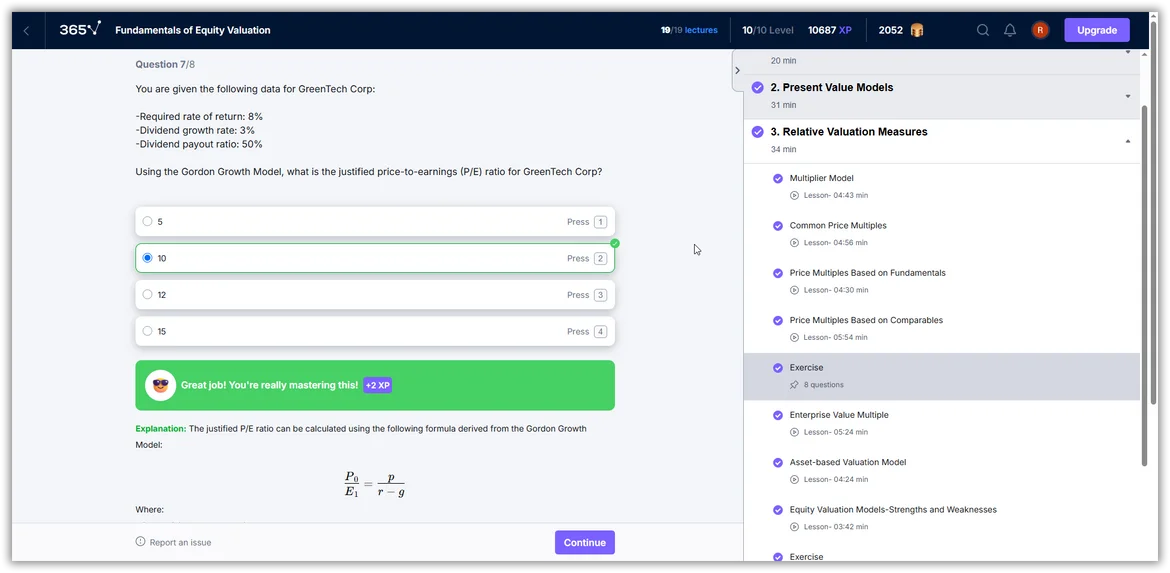
Task: Open the Enterprise Value Multiple lesson
Action: click(x=838, y=415)
